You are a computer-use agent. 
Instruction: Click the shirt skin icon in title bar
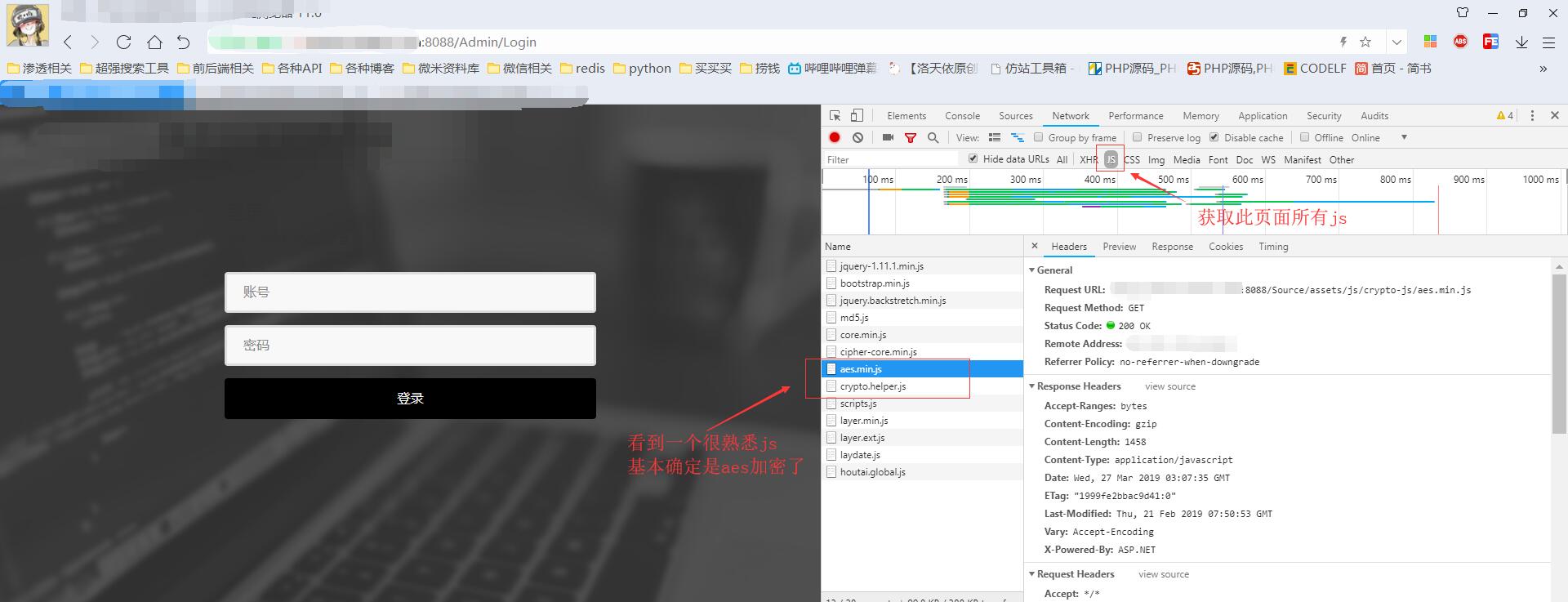1463,12
